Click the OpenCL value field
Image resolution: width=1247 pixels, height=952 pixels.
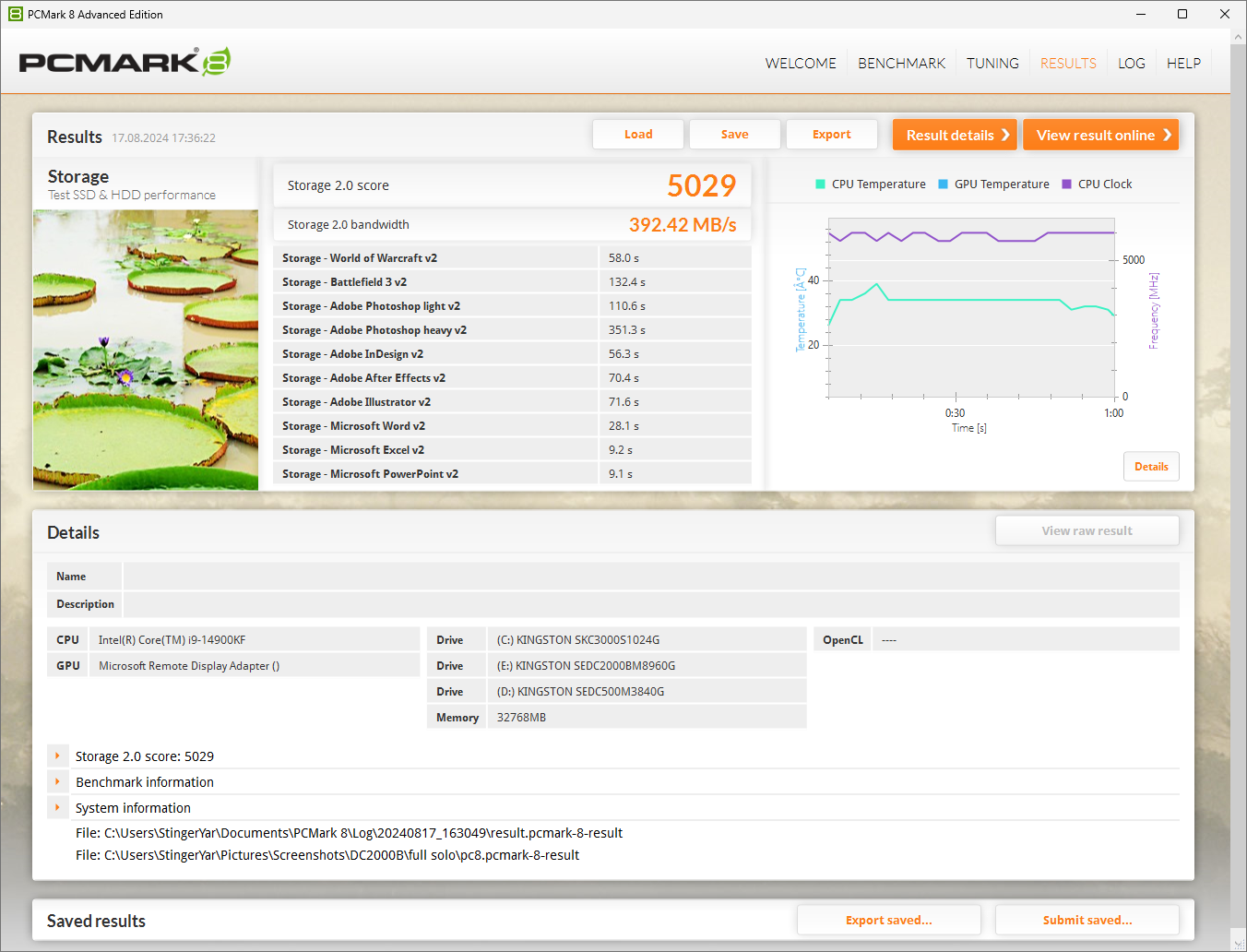click(1026, 639)
